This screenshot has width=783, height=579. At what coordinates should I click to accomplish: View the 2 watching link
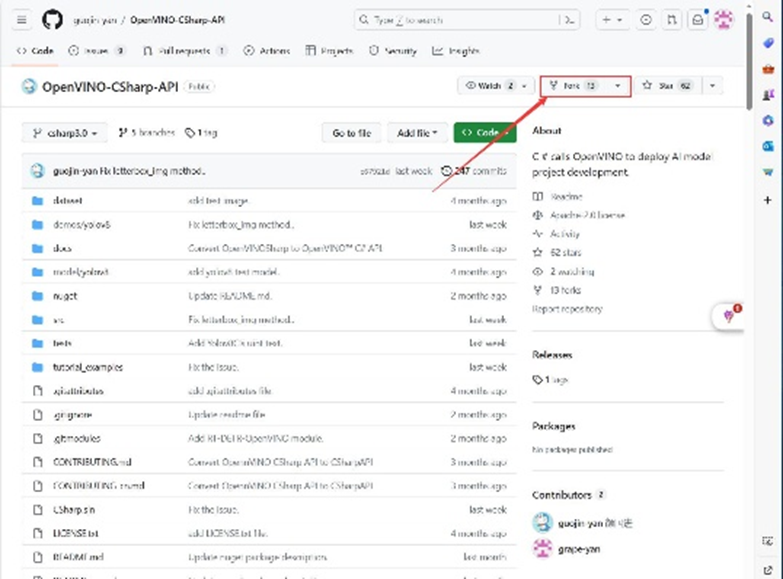tap(563, 272)
